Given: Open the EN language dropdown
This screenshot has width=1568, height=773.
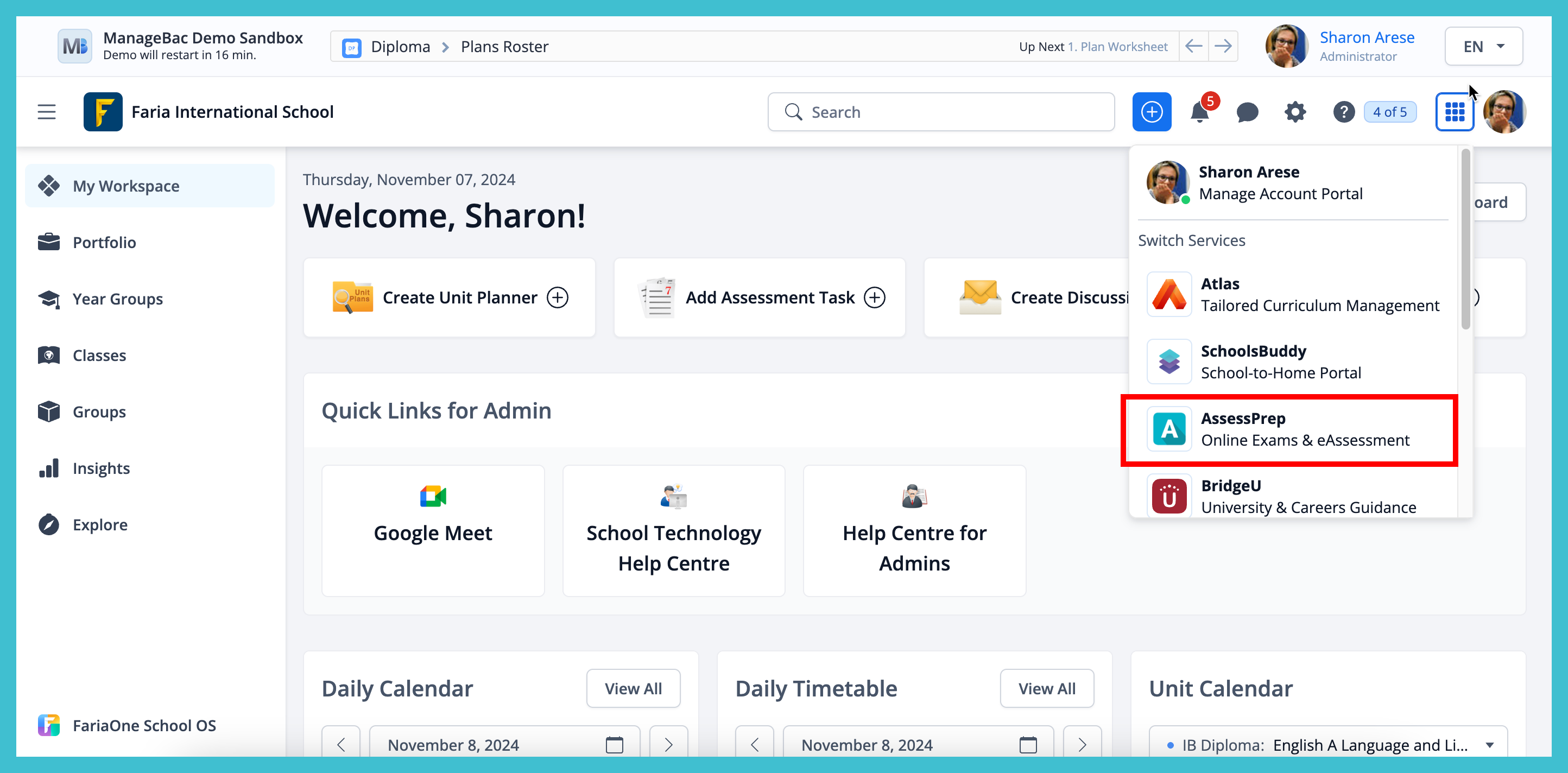Looking at the screenshot, I should [x=1483, y=46].
